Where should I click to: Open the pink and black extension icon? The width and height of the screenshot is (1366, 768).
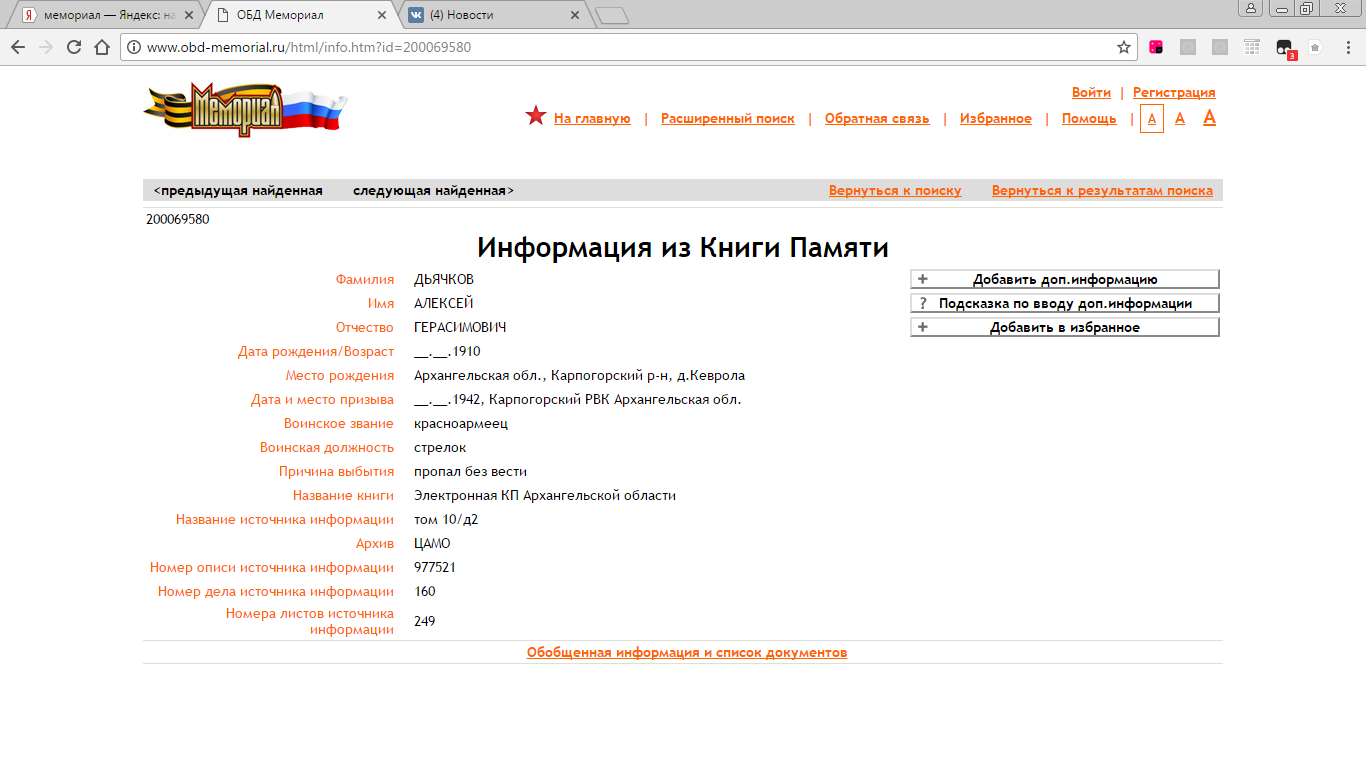click(1156, 47)
